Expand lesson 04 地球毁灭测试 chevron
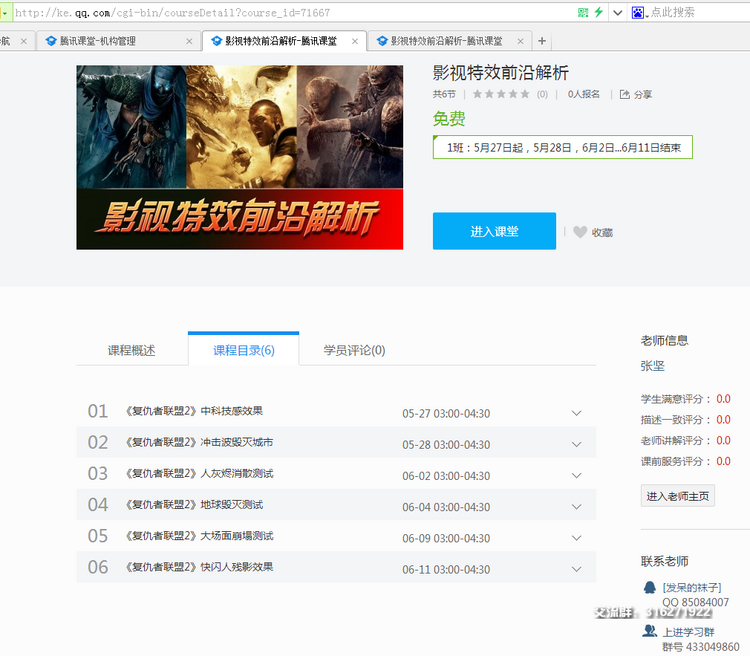The width and height of the screenshot is (750, 656). coord(576,507)
